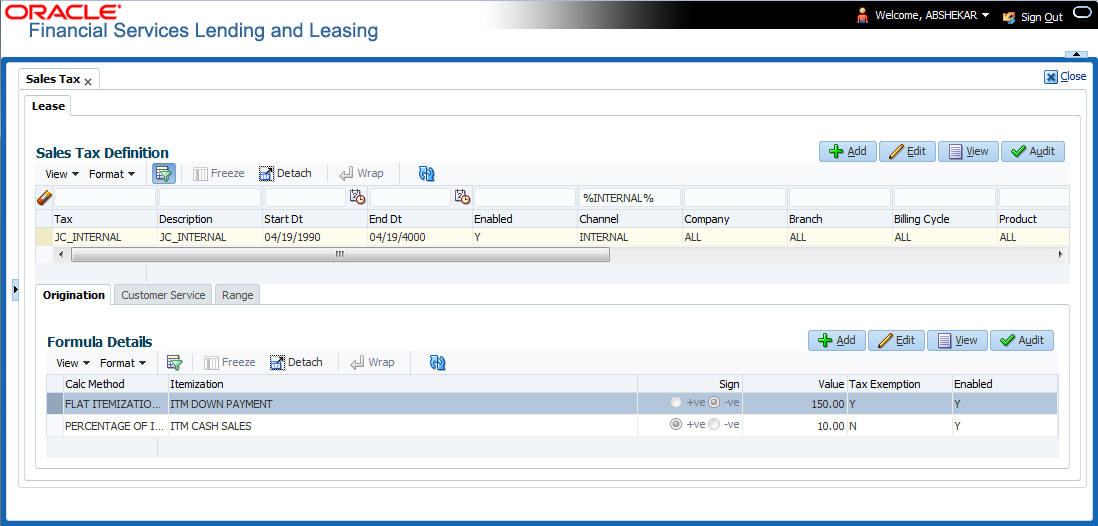Click the horizontal scrollbar thumb in Sales Tax table
Viewport: 1098px width, 526px height.
tap(340, 254)
